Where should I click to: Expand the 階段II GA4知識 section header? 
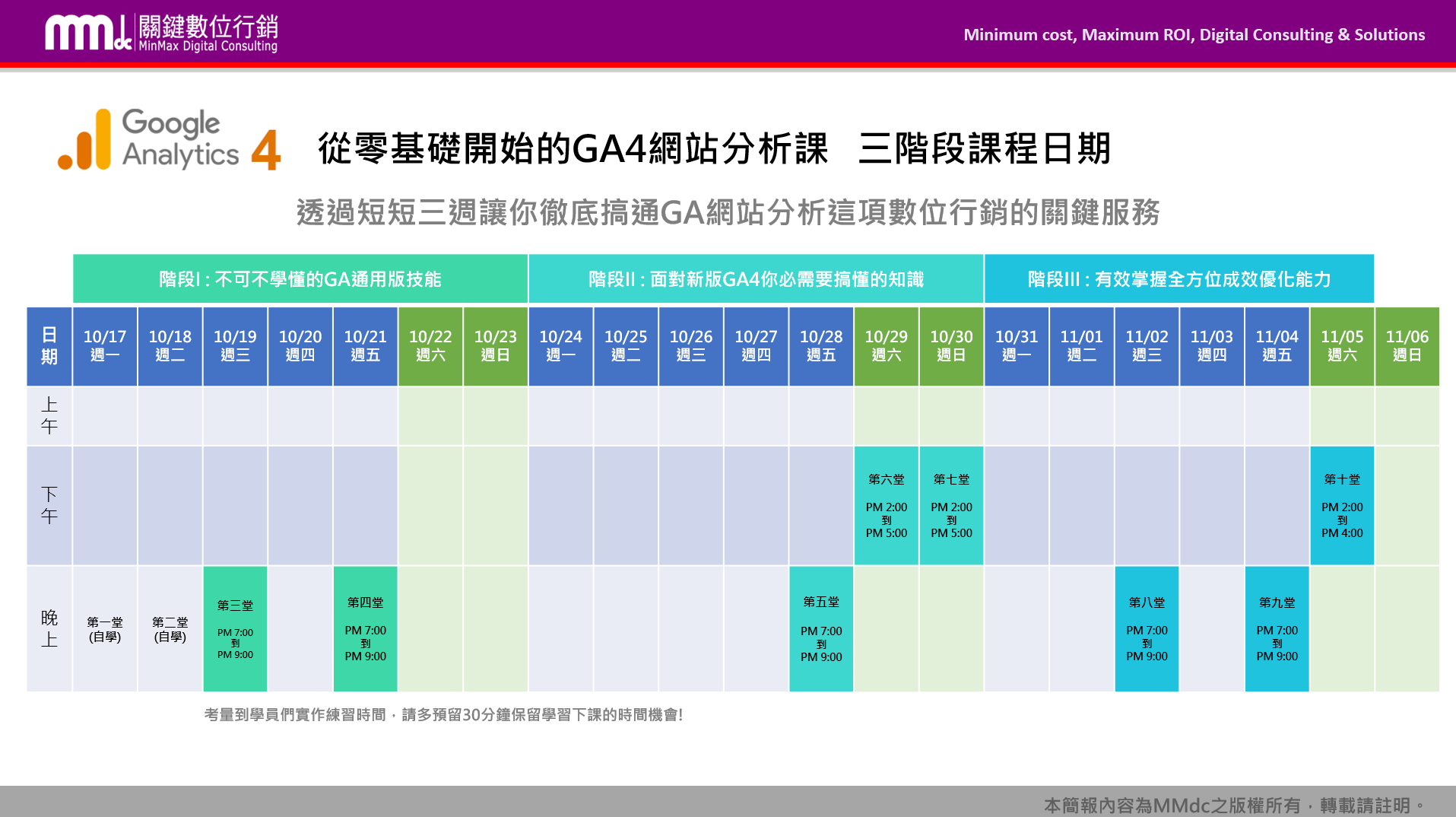click(757, 279)
